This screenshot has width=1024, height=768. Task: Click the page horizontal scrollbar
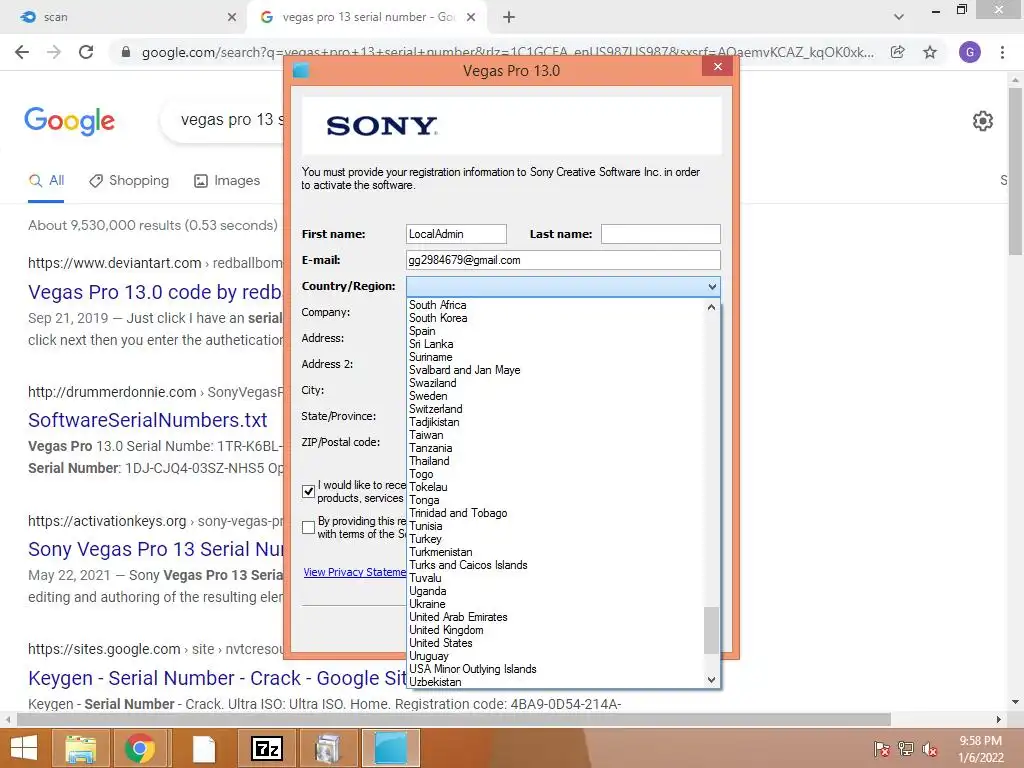tap(454, 719)
